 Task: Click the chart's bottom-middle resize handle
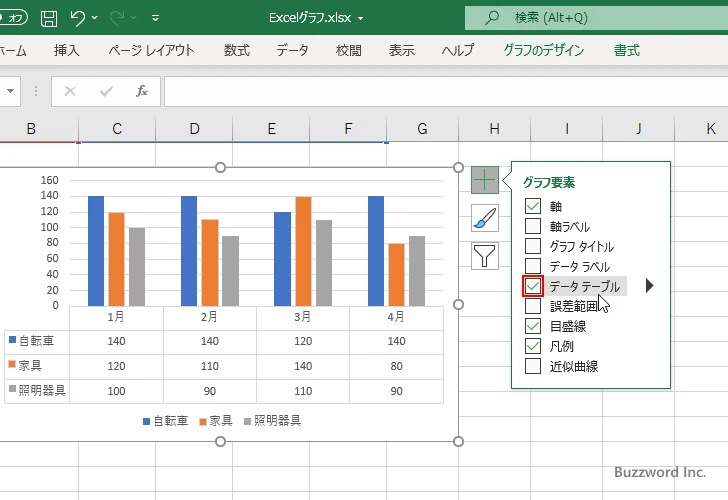[221, 442]
